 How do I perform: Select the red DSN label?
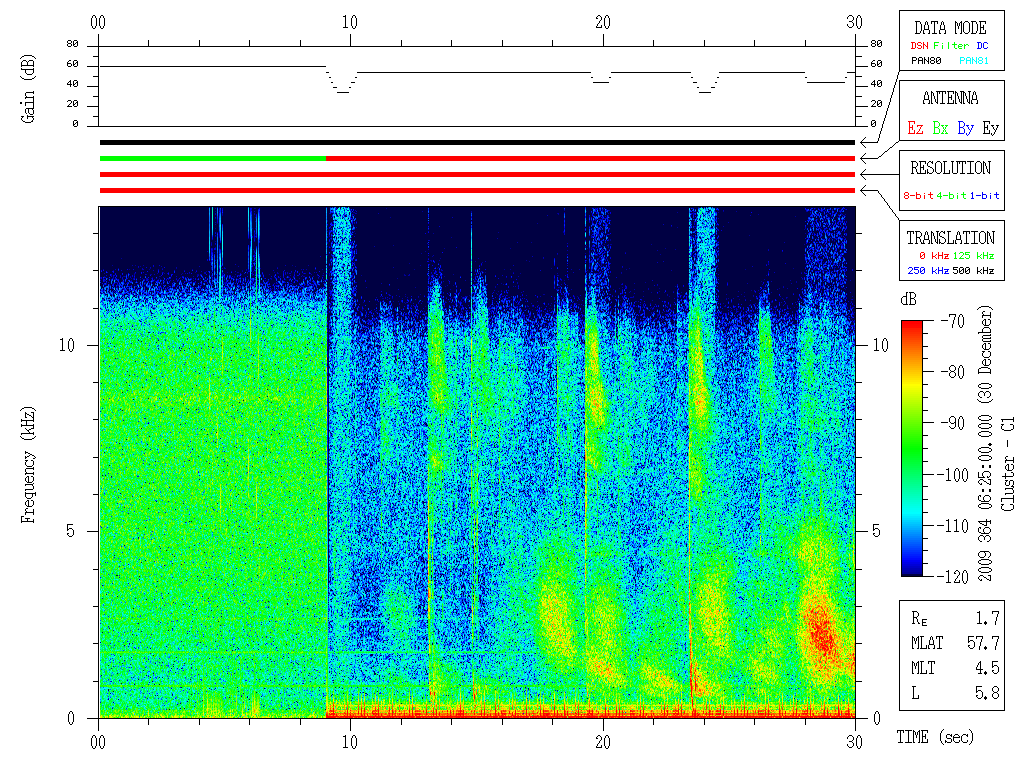pos(919,46)
